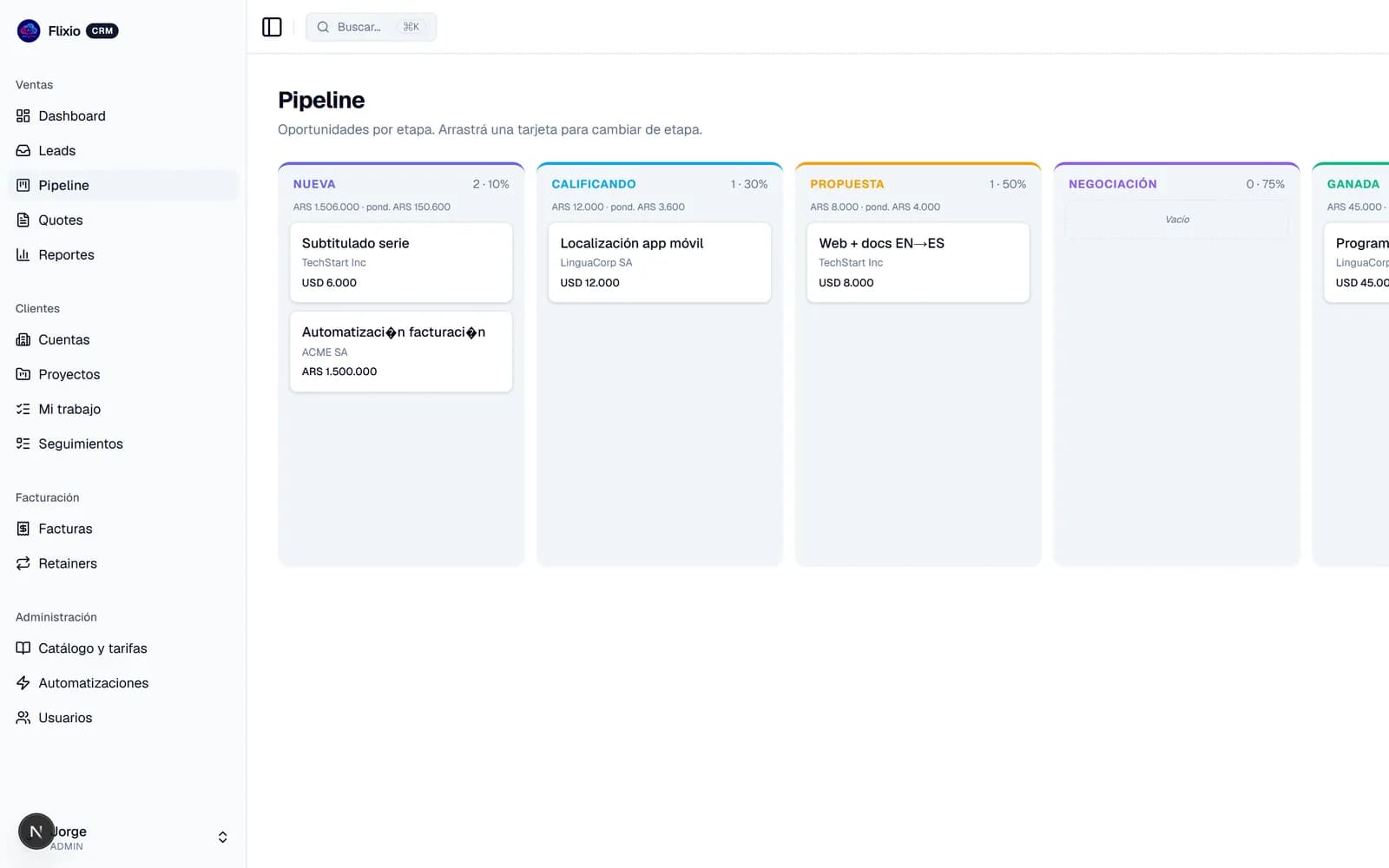Go to Proyectos

tap(122, 374)
